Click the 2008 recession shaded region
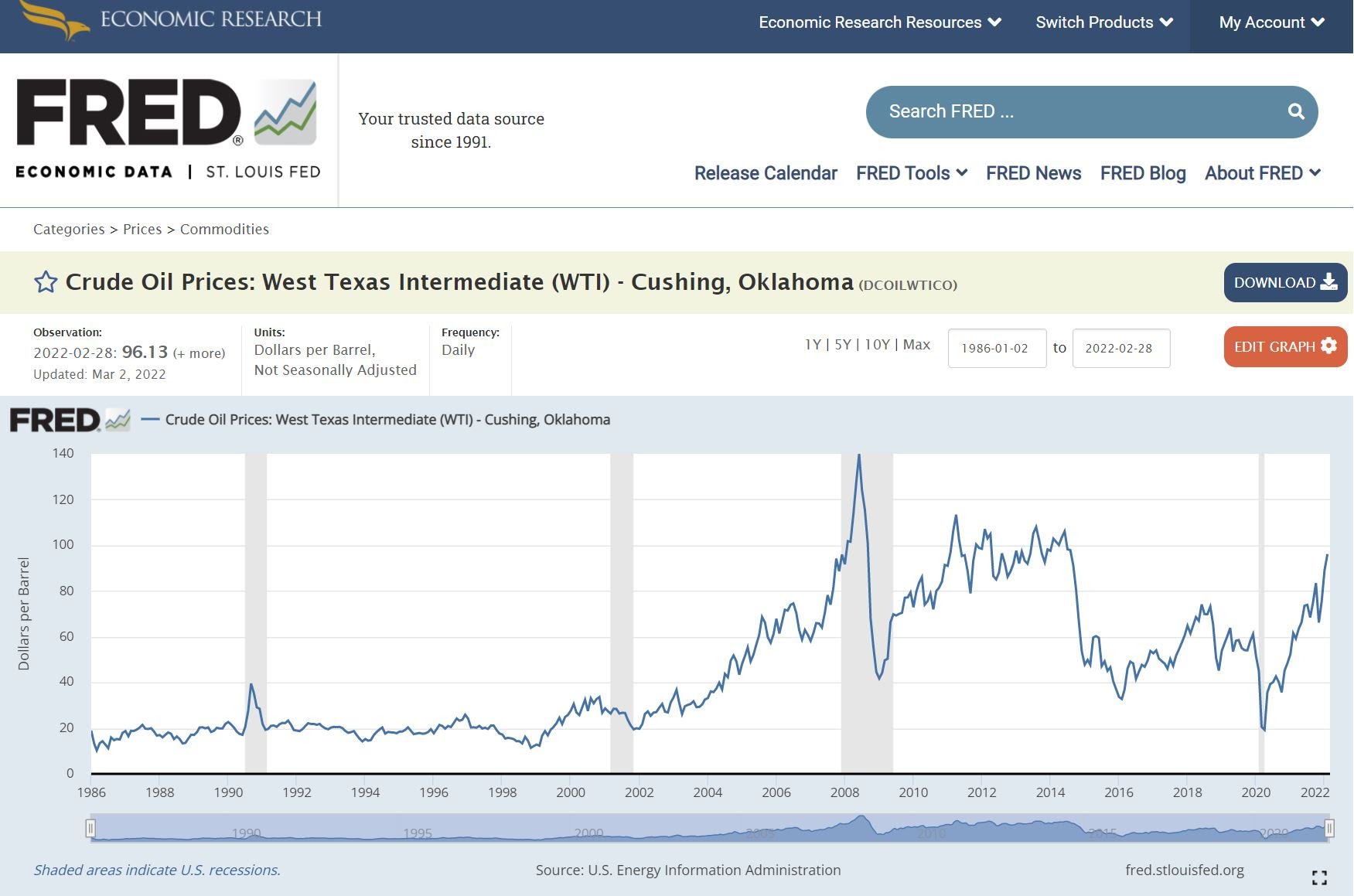Image resolution: width=1354 pixels, height=896 pixels. coord(867,613)
